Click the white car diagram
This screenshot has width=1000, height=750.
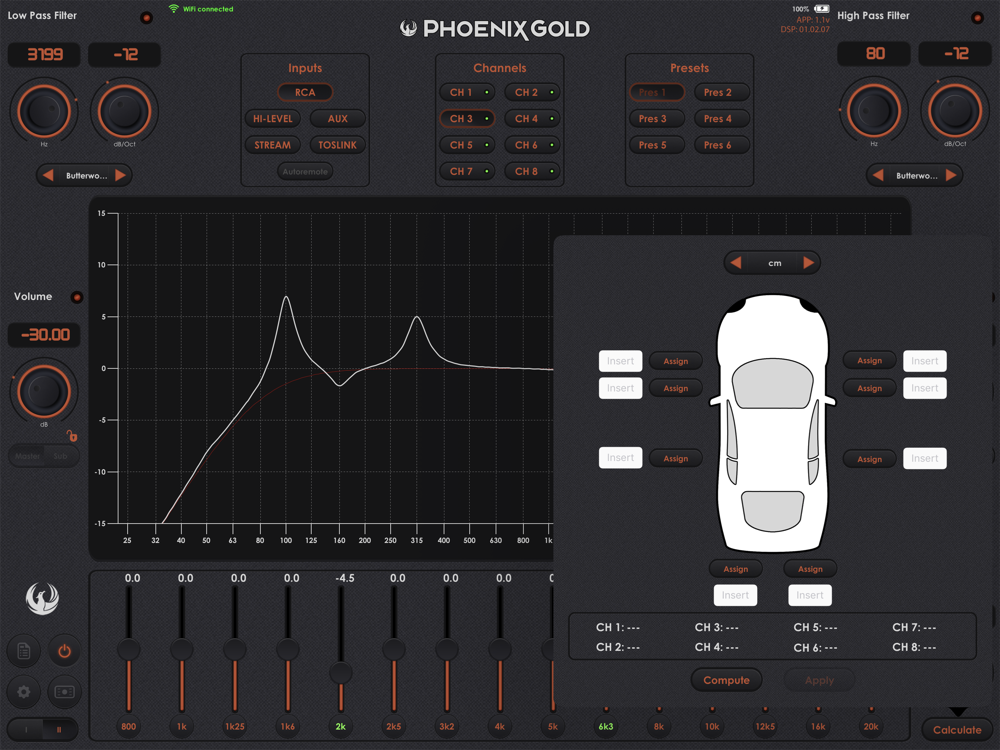[x=772, y=422]
